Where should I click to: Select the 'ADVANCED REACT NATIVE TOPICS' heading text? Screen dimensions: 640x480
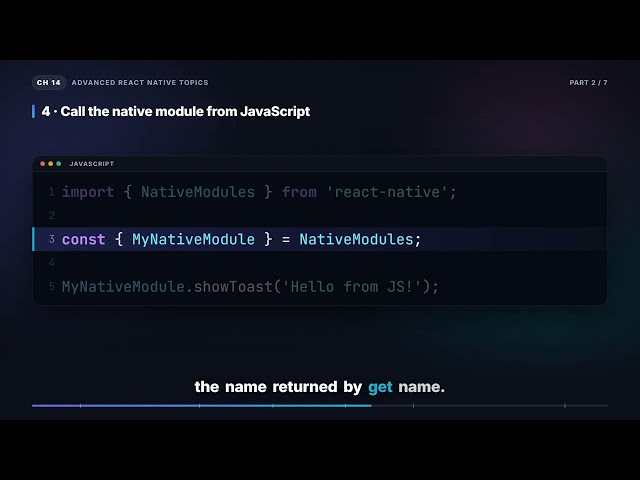(x=140, y=82)
